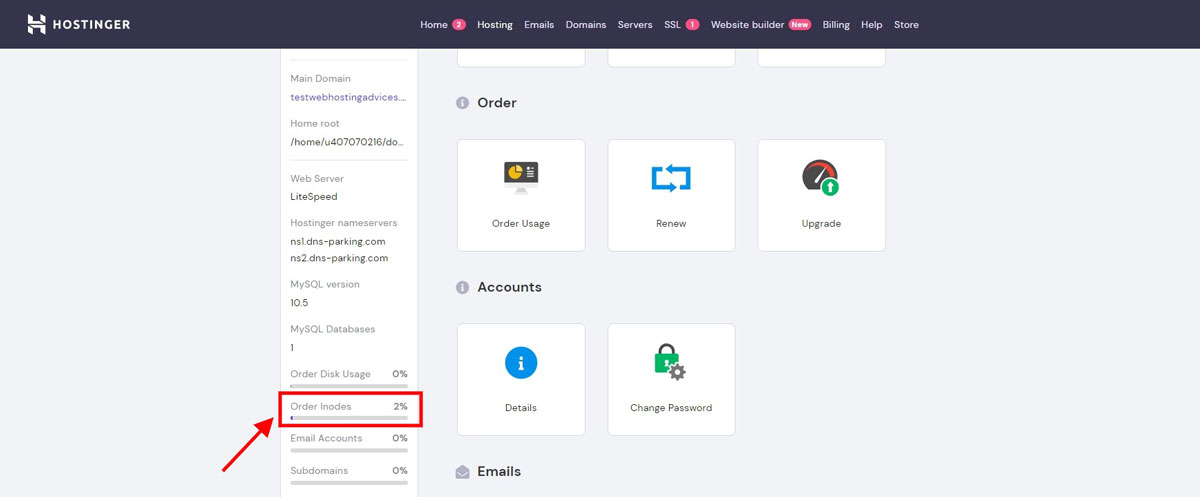Open the Order Usage monitor icon
This screenshot has width=1200, height=497.
pyautogui.click(x=521, y=177)
